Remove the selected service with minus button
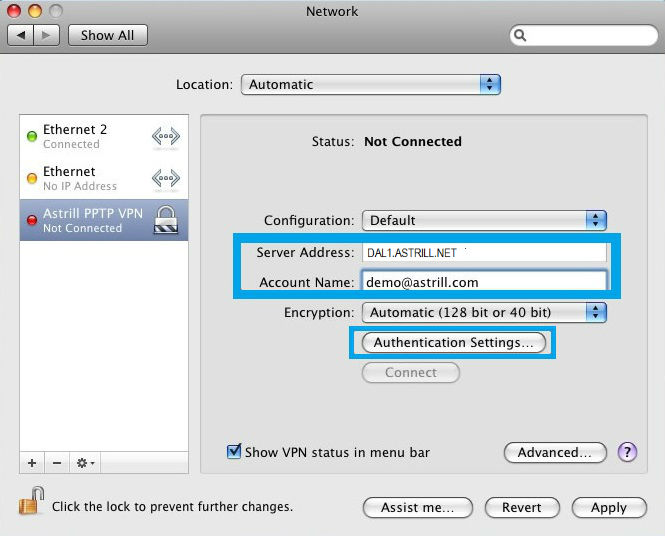 pyautogui.click(x=57, y=463)
